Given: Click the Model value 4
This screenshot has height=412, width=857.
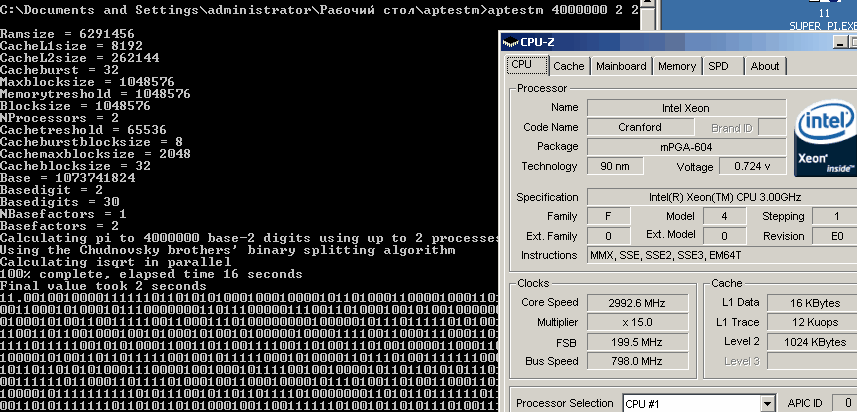Looking at the screenshot, I should (x=724, y=216).
